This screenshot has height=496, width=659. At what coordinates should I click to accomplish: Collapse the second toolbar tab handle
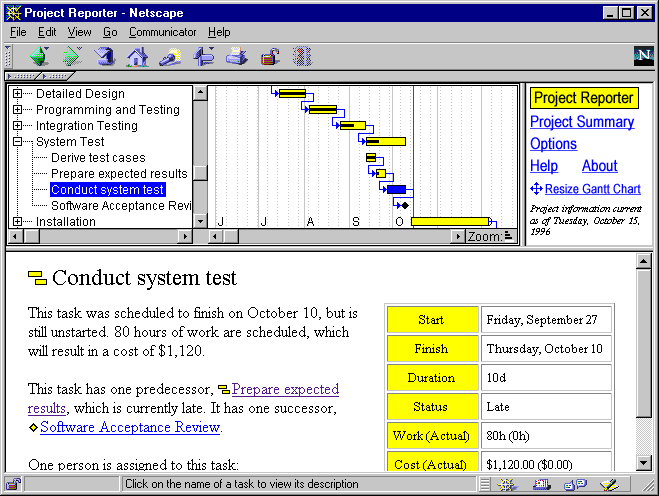pyautogui.click(x=58, y=76)
